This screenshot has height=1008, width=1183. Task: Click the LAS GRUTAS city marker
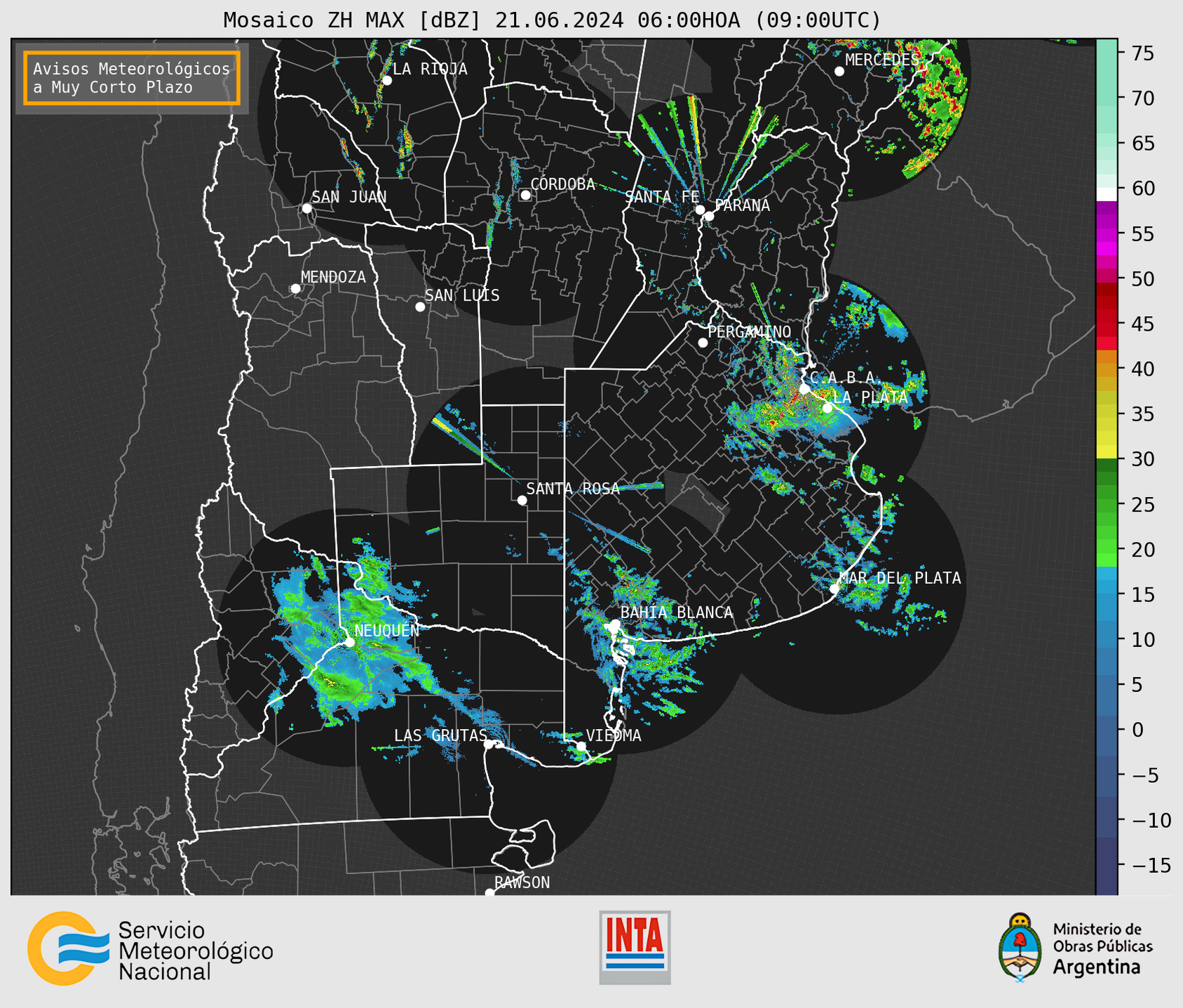tap(489, 744)
